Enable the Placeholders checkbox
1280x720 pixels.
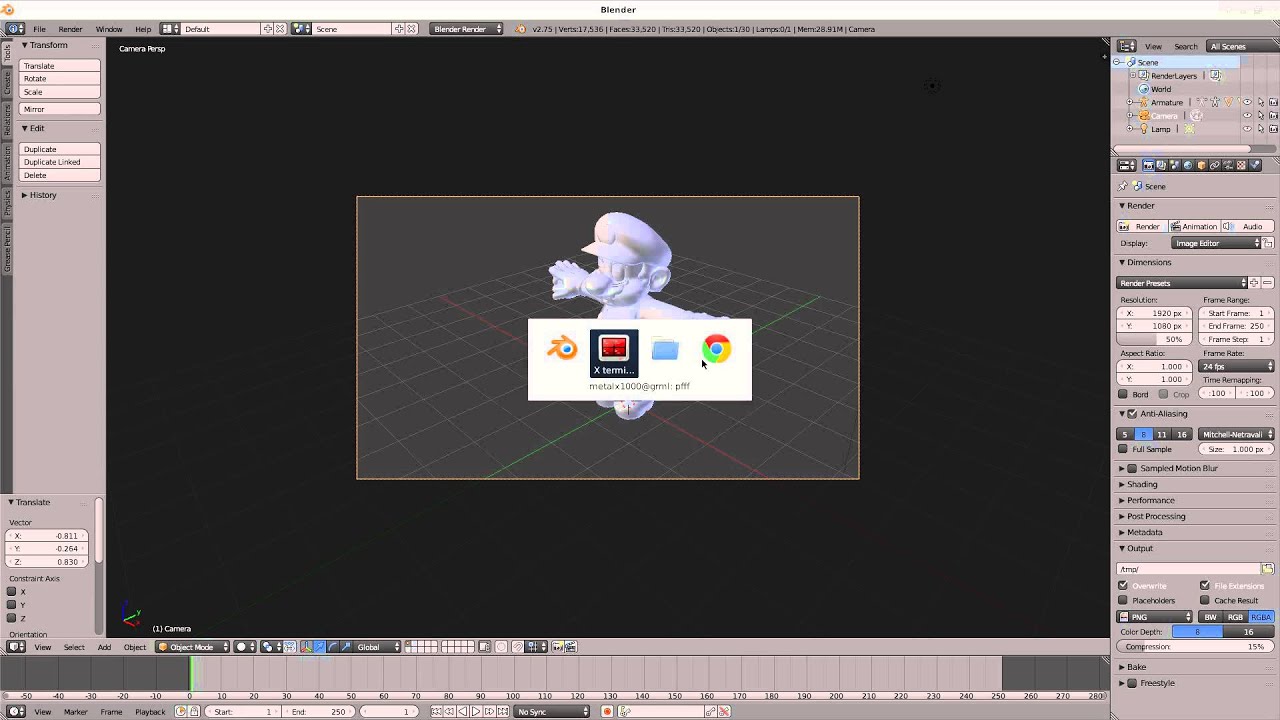(1123, 600)
